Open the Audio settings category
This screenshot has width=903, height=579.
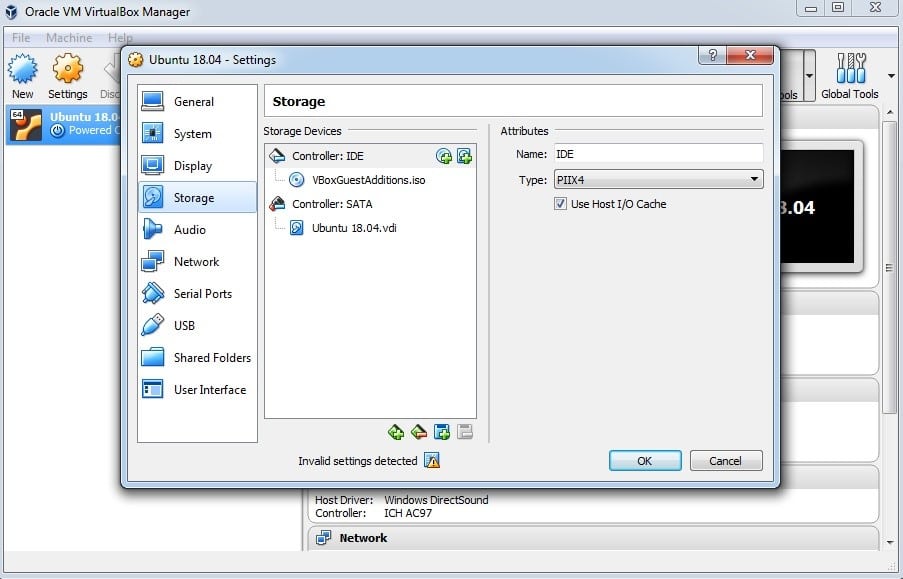point(197,230)
